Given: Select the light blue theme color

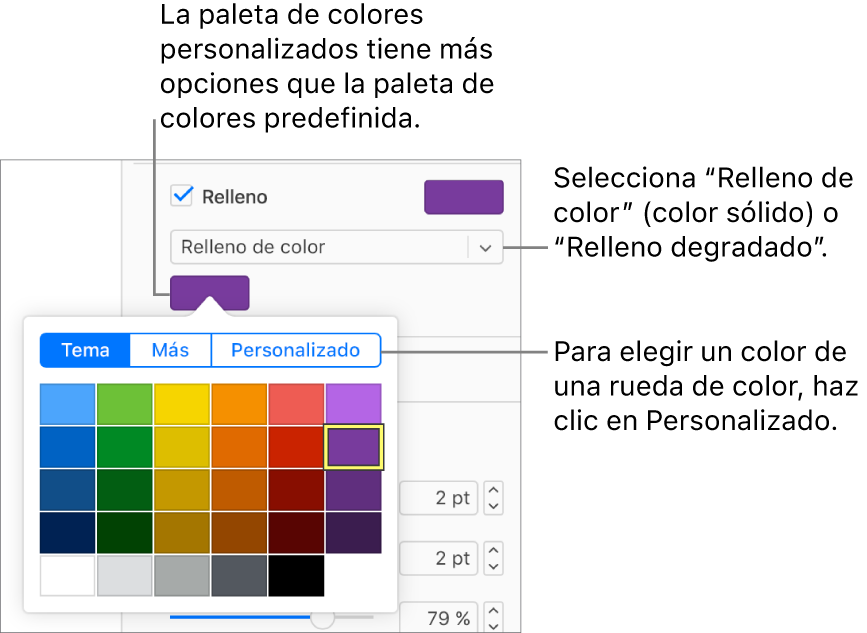Looking at the screenshot, I should (66, 403).
